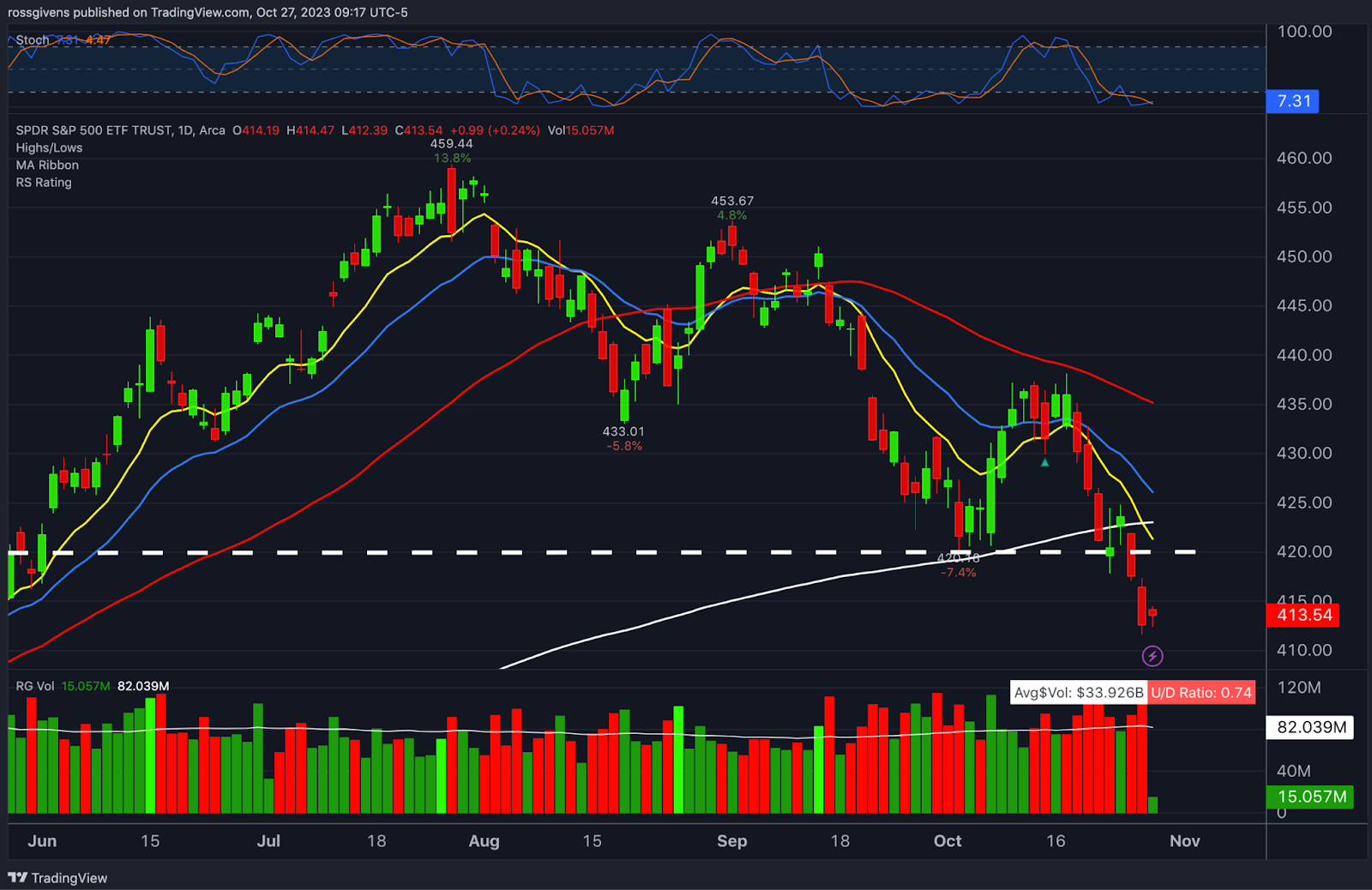Click the 435.00 price axis label

1304,404
